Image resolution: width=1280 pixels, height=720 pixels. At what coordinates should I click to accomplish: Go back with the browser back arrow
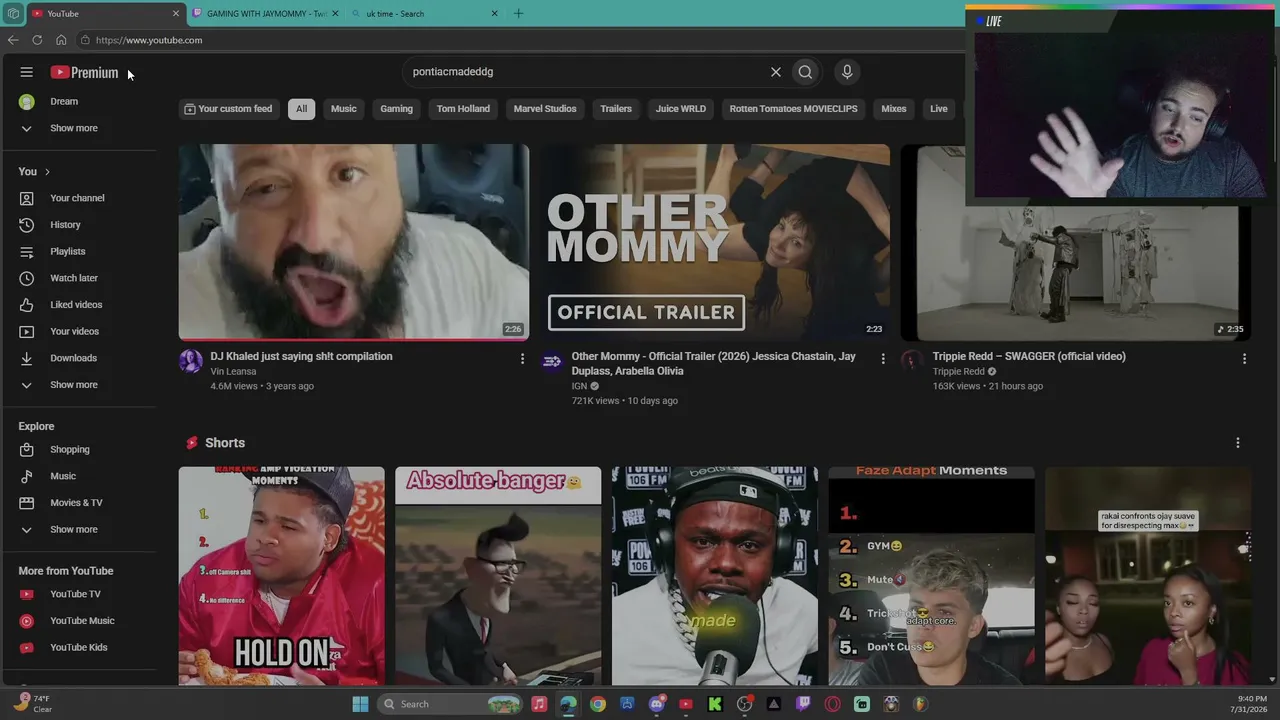[13, 40]
